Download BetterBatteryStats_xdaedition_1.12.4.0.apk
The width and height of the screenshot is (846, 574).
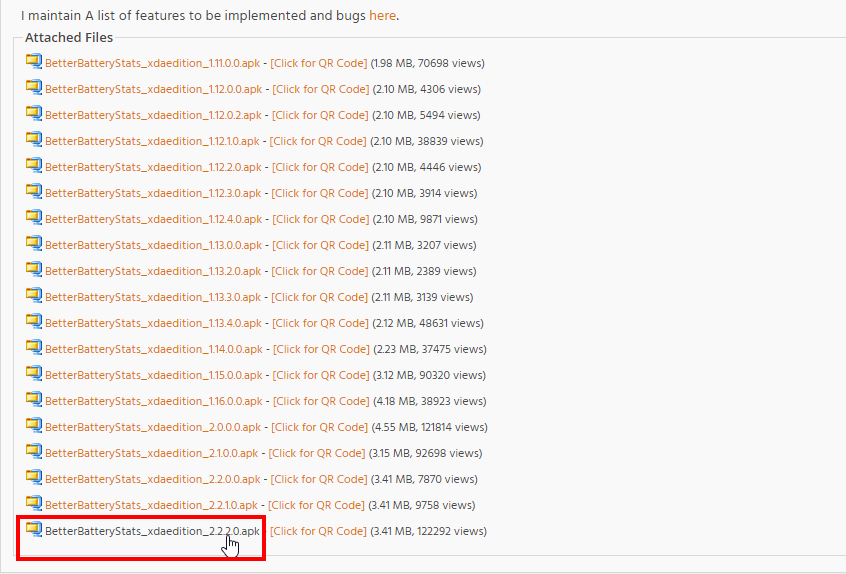153,219
